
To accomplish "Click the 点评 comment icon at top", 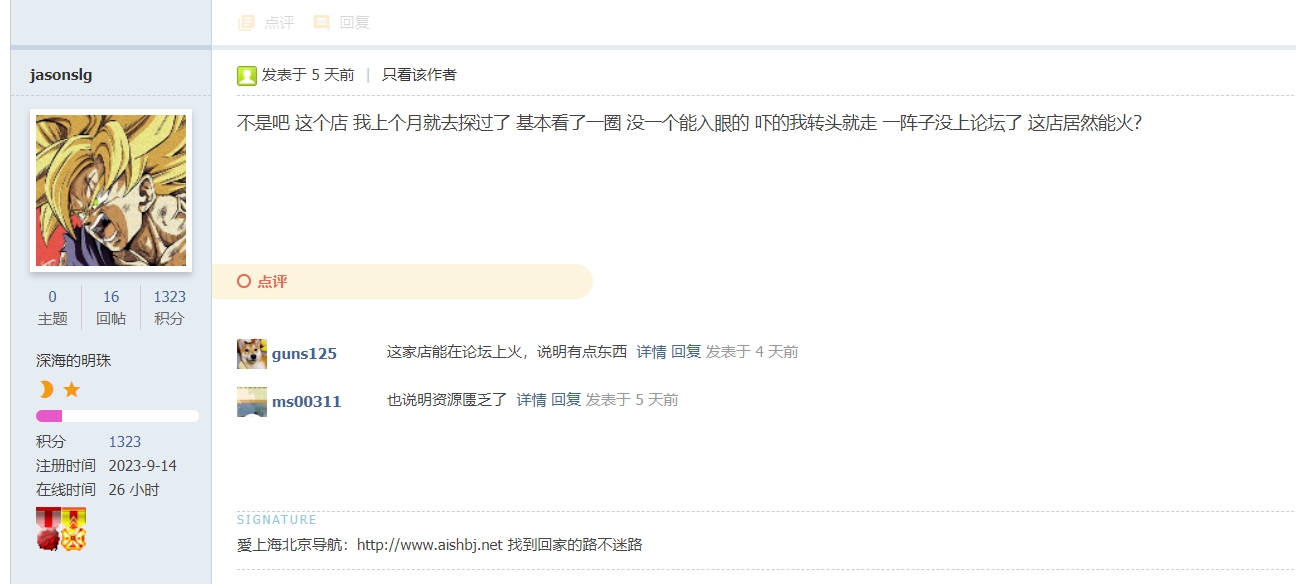I will [x=246, y=22].
